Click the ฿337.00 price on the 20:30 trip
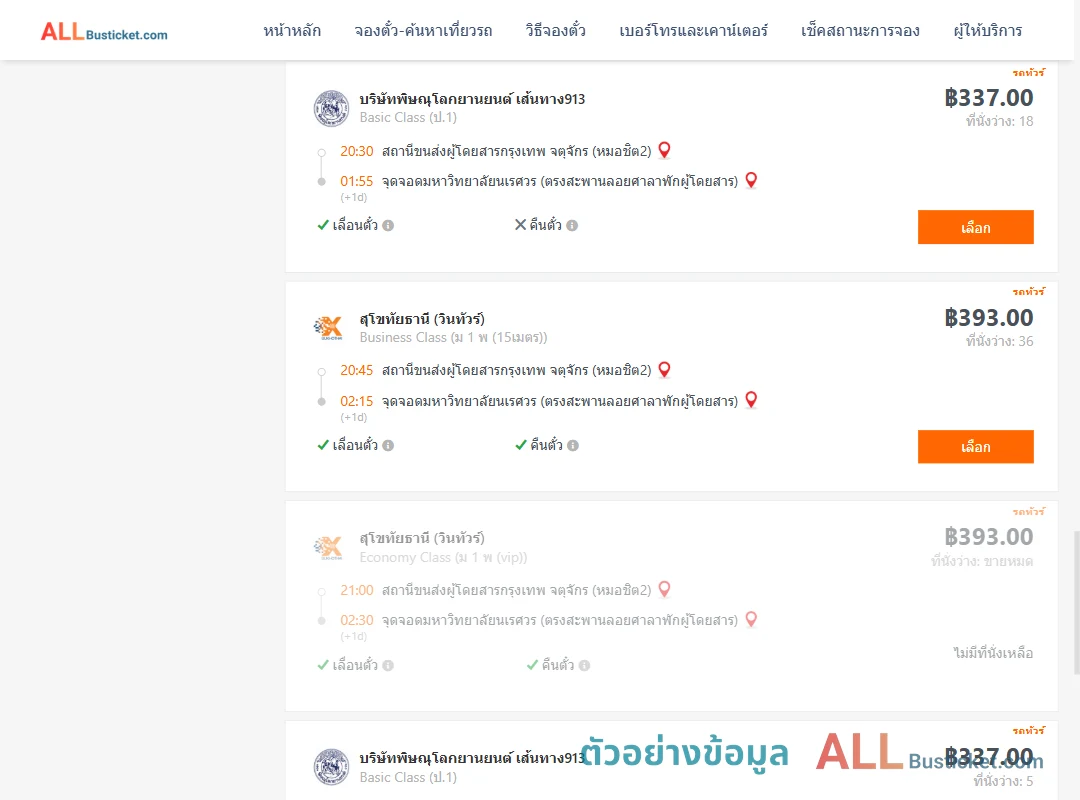Viewport: 1080px width, 800px height. coord(988,98)
